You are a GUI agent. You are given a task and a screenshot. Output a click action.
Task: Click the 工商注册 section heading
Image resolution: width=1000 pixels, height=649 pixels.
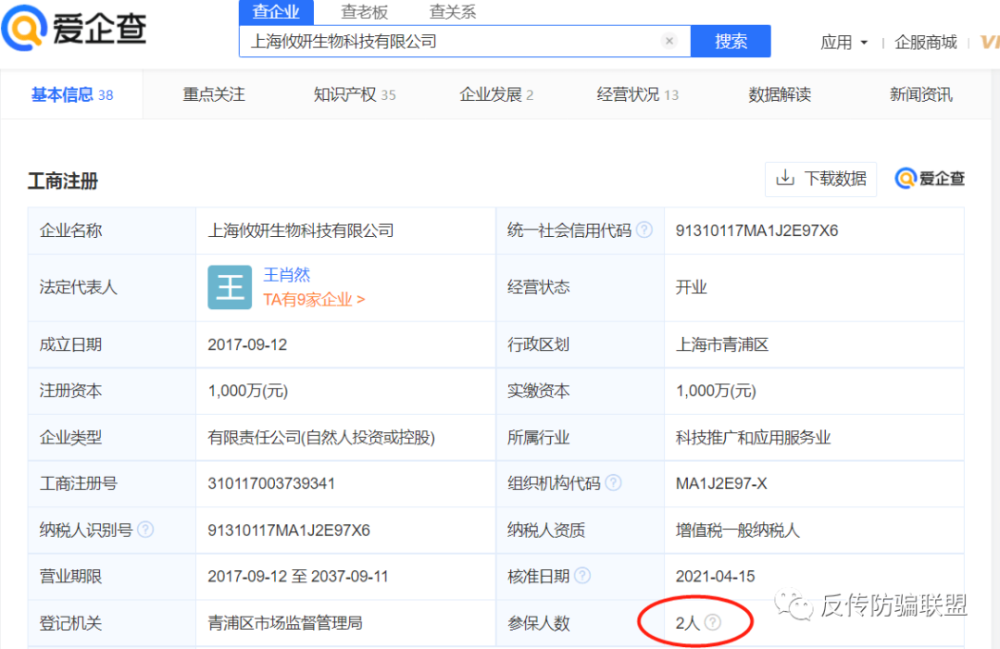tap(62, 181)
